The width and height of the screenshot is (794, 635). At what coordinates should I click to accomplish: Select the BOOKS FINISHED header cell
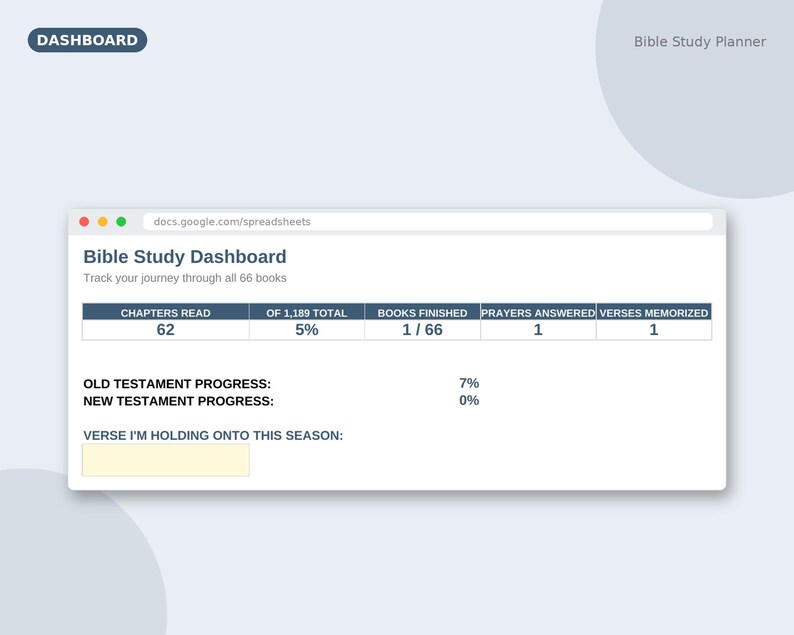[x=422, y=312]
